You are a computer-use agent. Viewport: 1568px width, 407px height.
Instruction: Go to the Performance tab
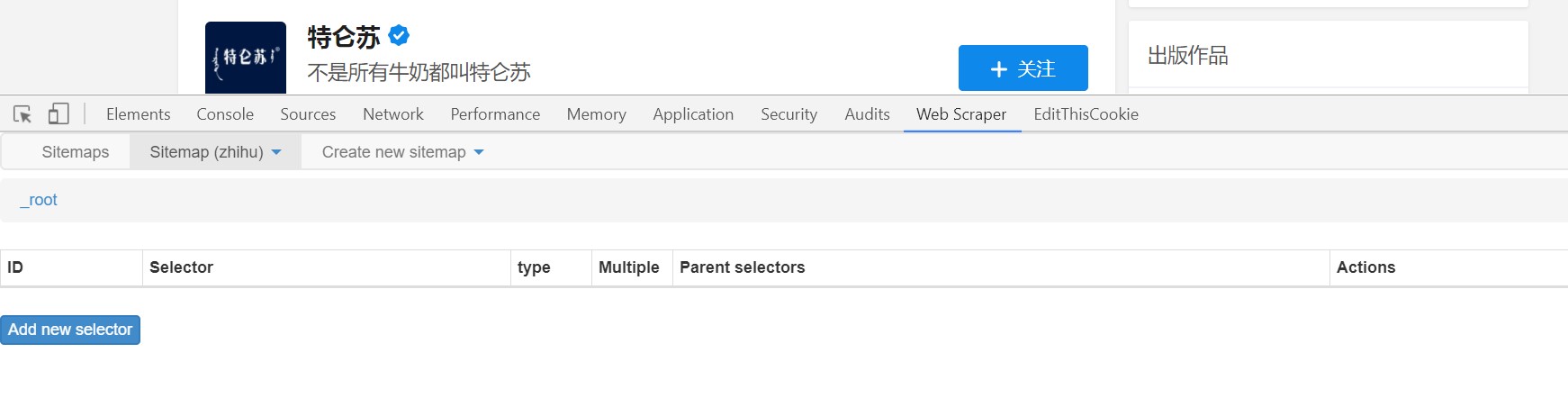495,114
